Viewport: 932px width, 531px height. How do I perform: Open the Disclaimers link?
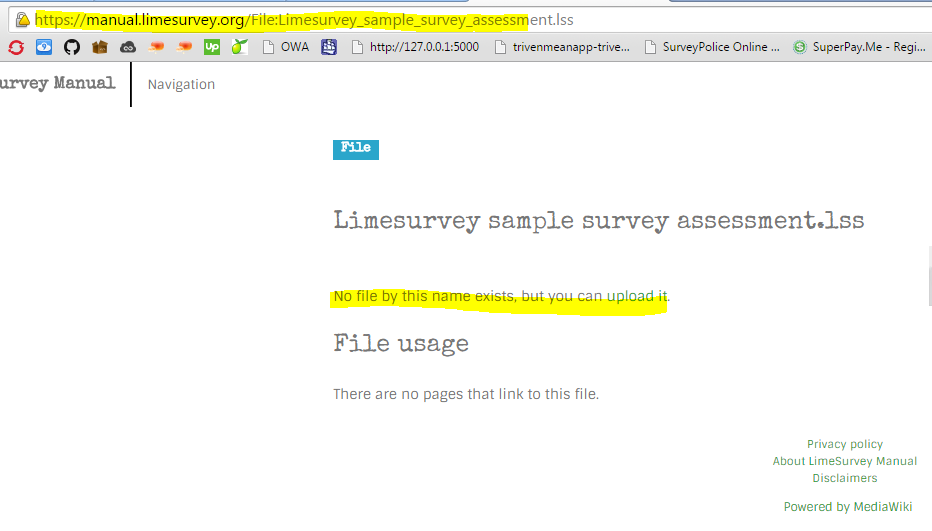point(845,478)
